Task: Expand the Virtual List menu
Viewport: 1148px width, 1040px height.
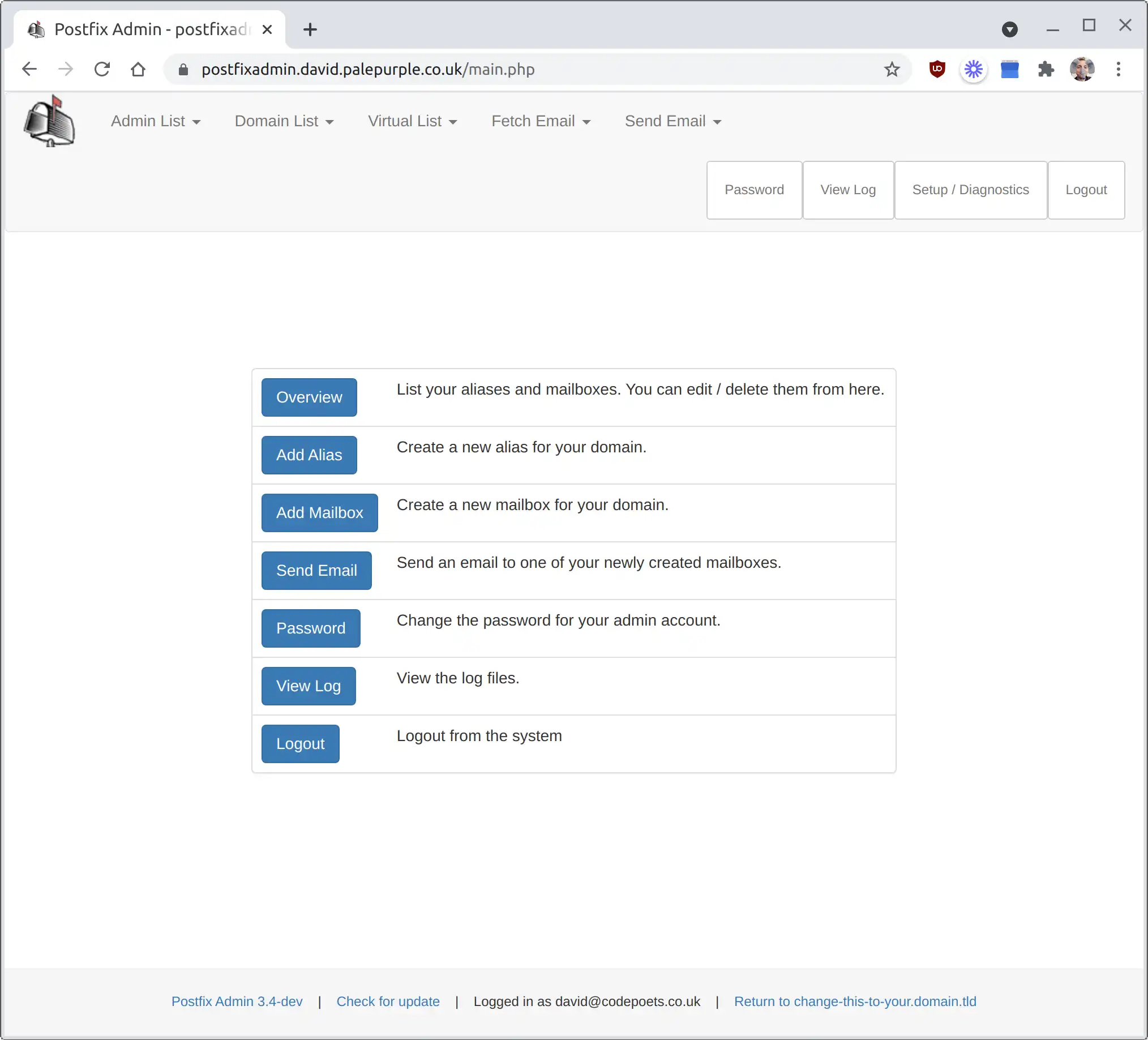Action: click(412, 120)
